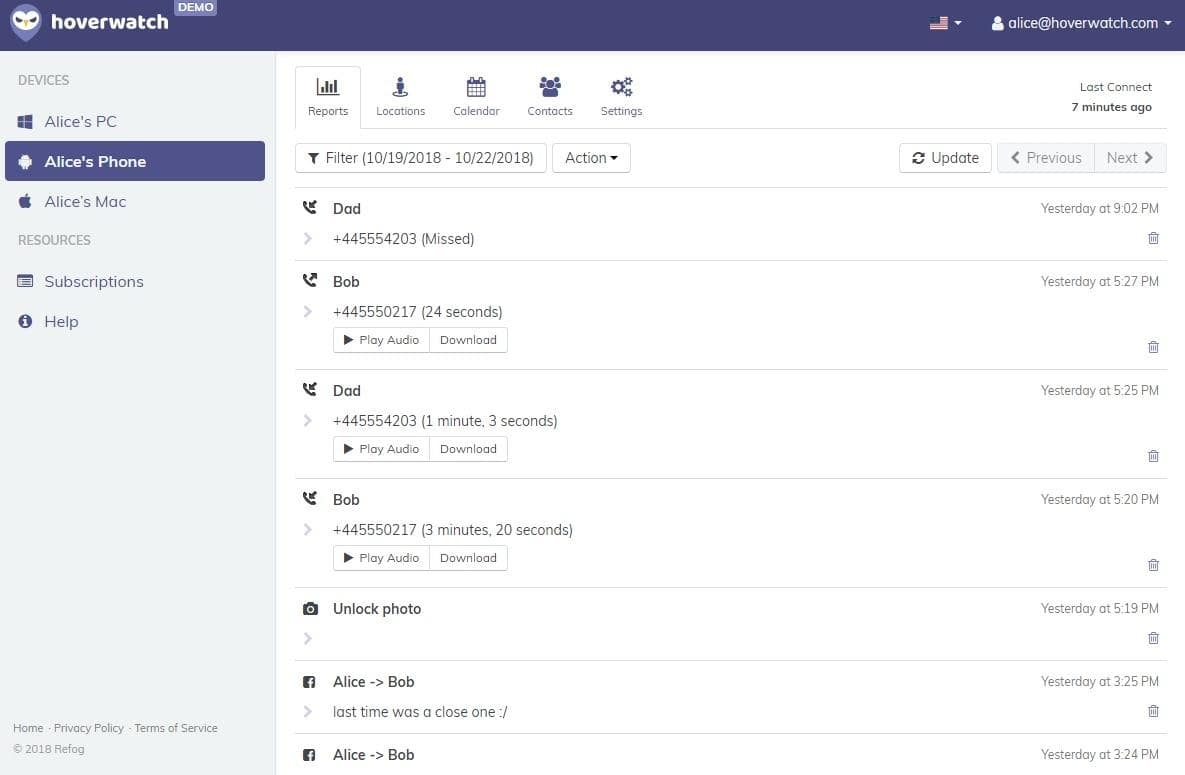Screen dimensions: 1185x775
Task: Click the missed call icon for Dad 9:02 PM
Action: (310, 207)
